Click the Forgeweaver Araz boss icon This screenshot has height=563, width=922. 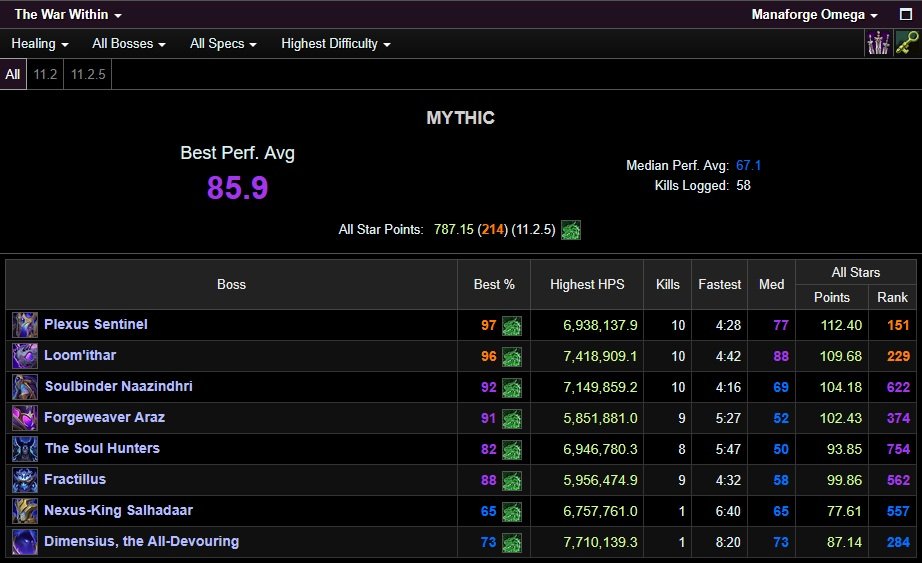[25, 418]
